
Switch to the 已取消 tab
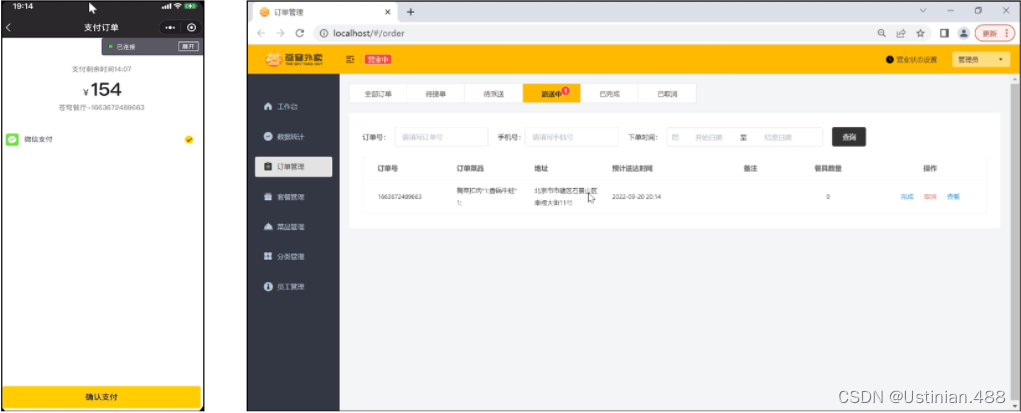coord(667,94)
